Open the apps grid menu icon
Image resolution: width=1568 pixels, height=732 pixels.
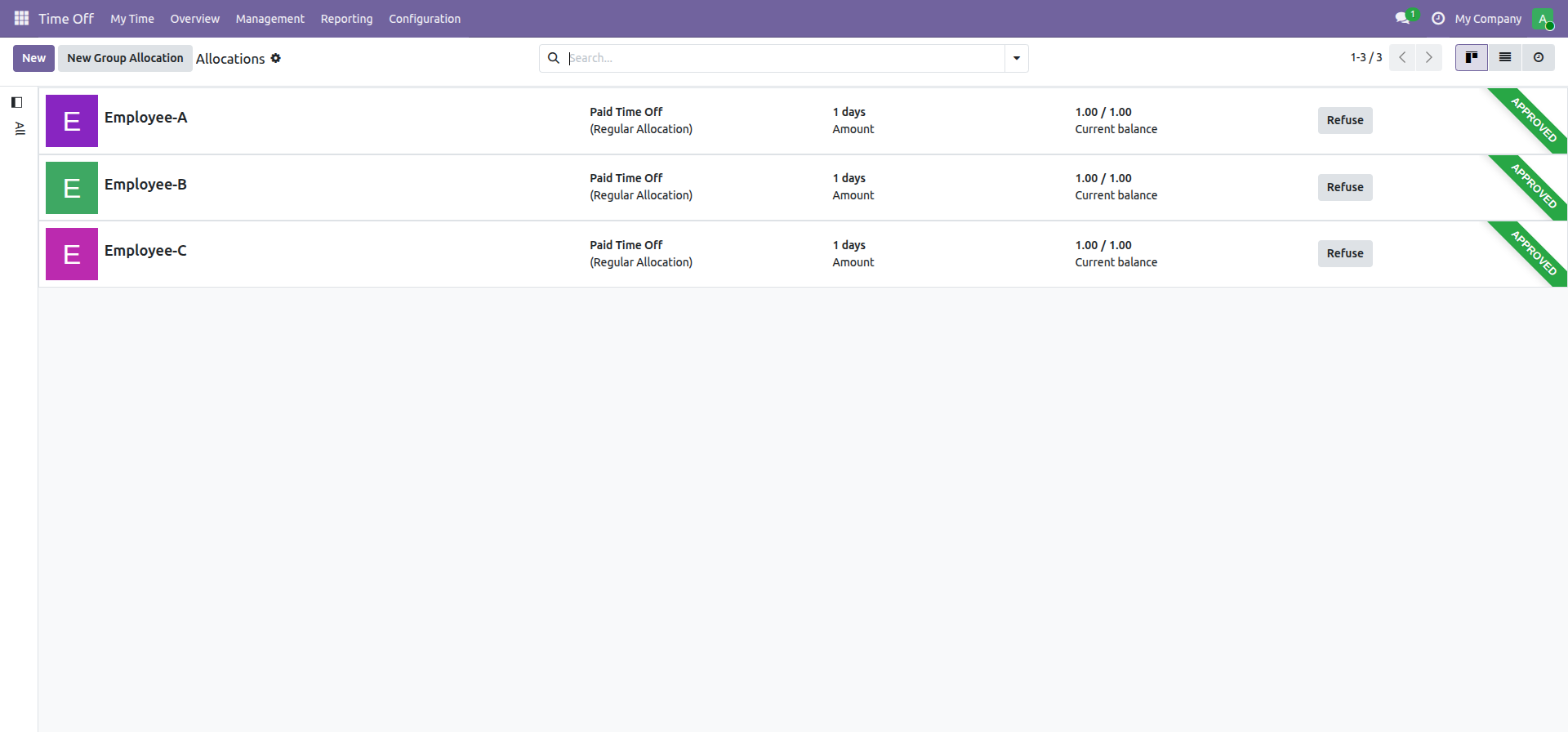(21, 18)
